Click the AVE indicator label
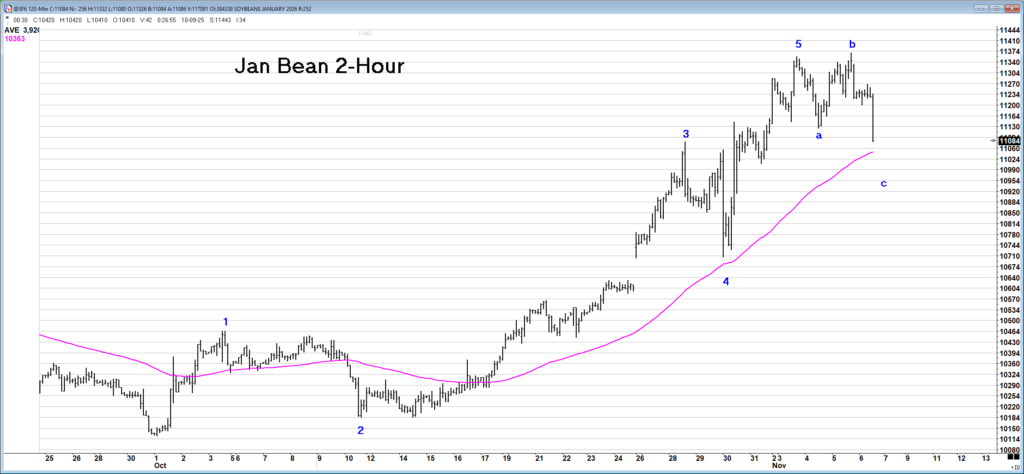This screenshot has width=1024, height=474. (x=12, y=30)
